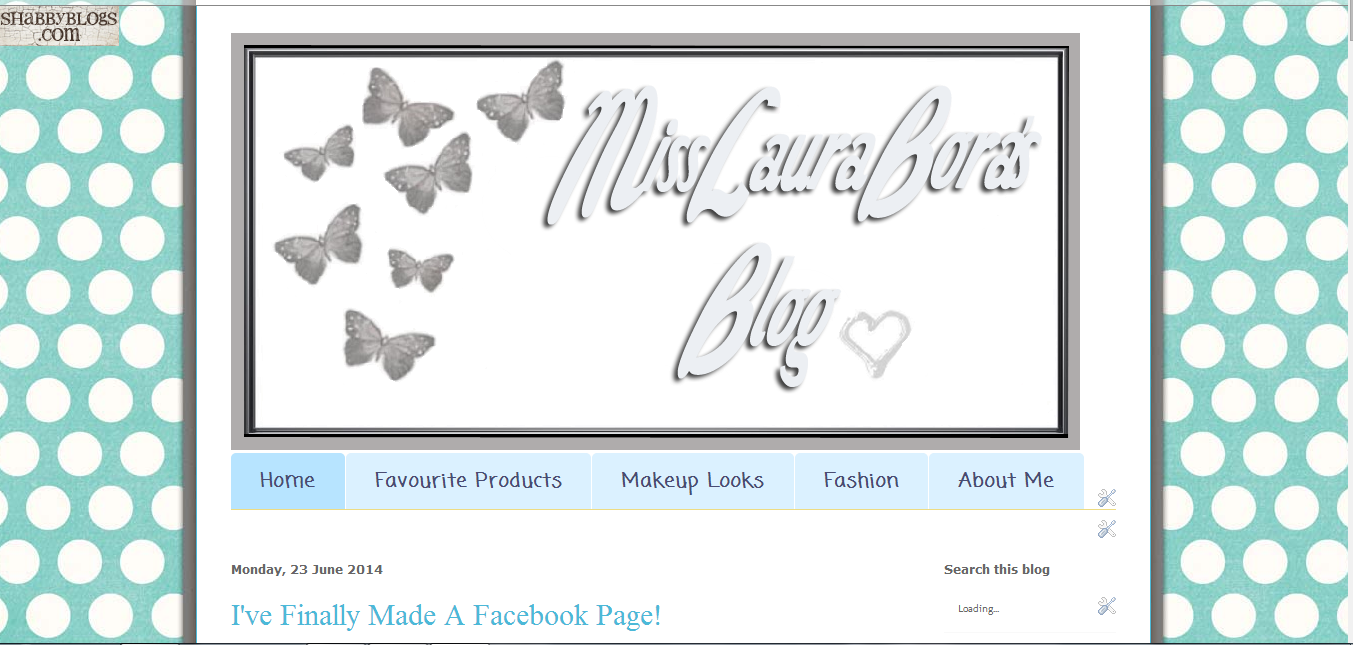The image size is (1353, 645).
Task: Open the Favourite Products tab
Action: point(468,481)
